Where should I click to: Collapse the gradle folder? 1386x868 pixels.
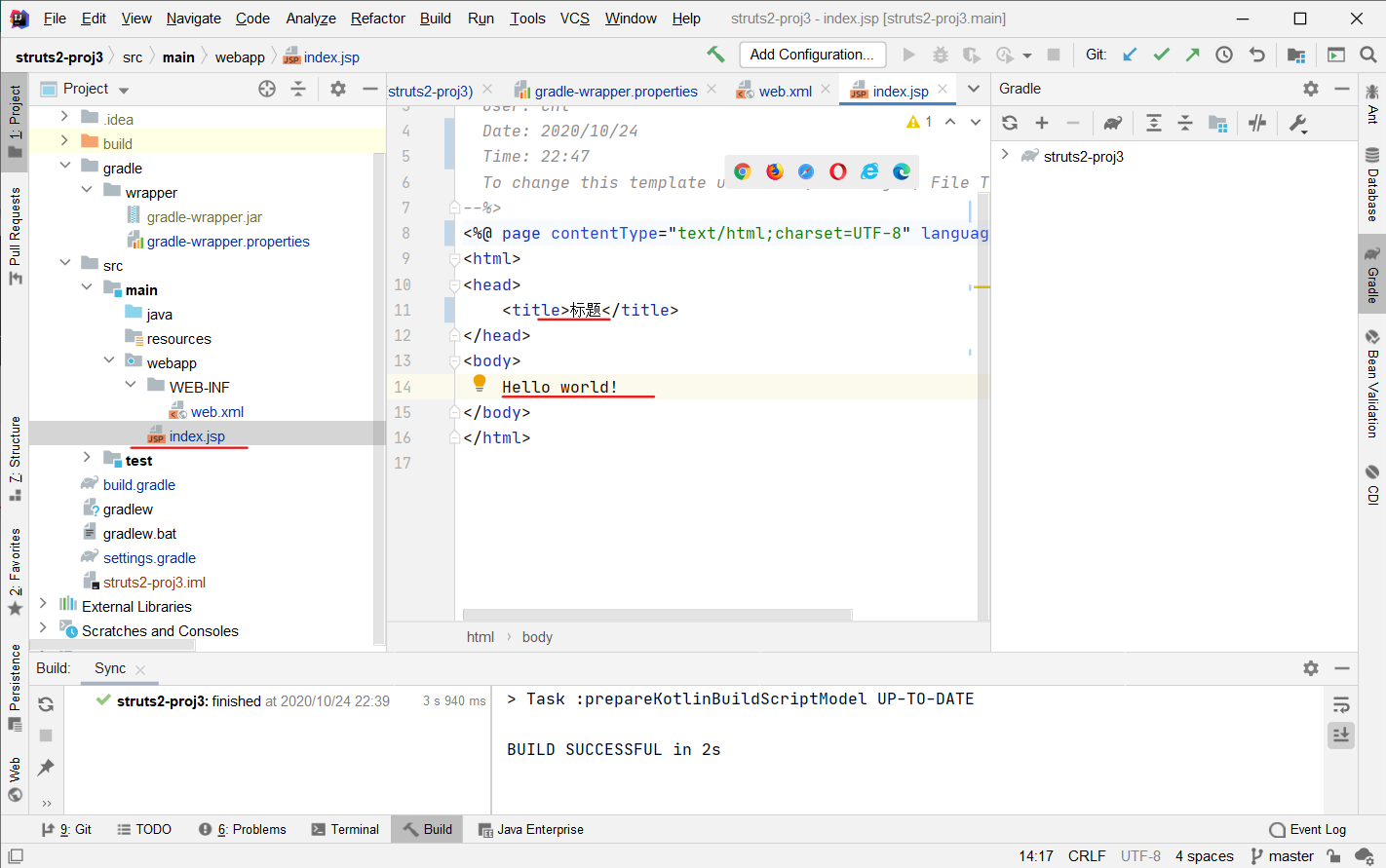[x=64, y=165]
